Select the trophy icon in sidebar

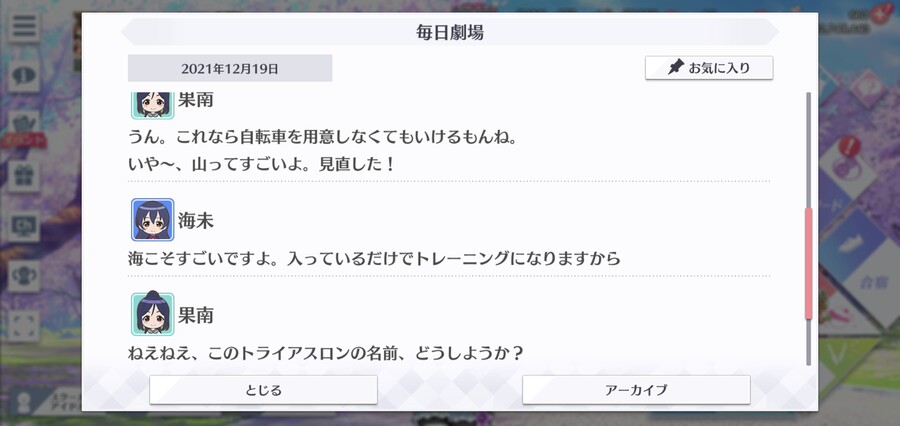[x=24, y=276]
